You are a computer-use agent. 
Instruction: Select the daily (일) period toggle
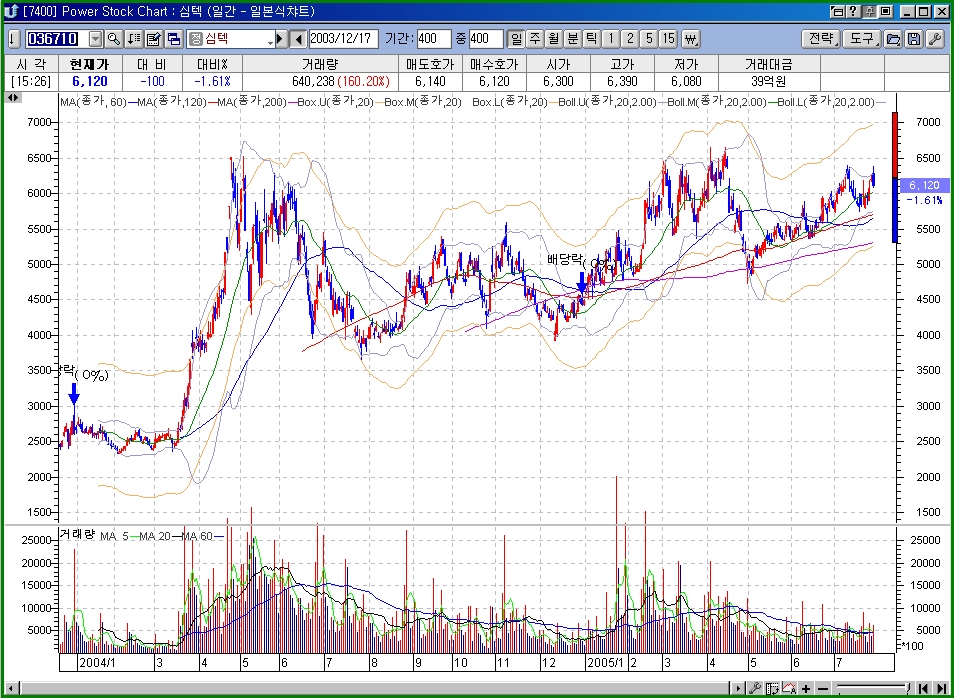[x=516, y=39]
